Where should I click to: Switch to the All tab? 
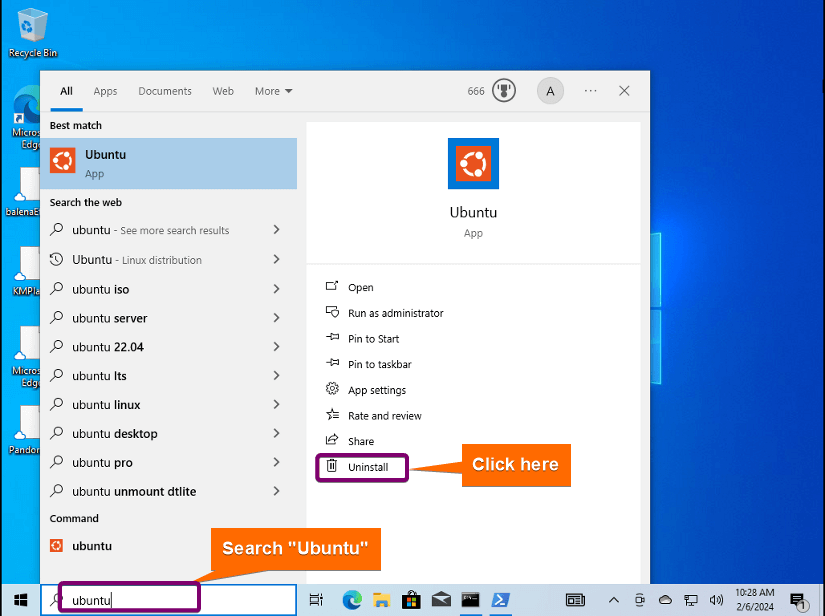pos(66,91)
